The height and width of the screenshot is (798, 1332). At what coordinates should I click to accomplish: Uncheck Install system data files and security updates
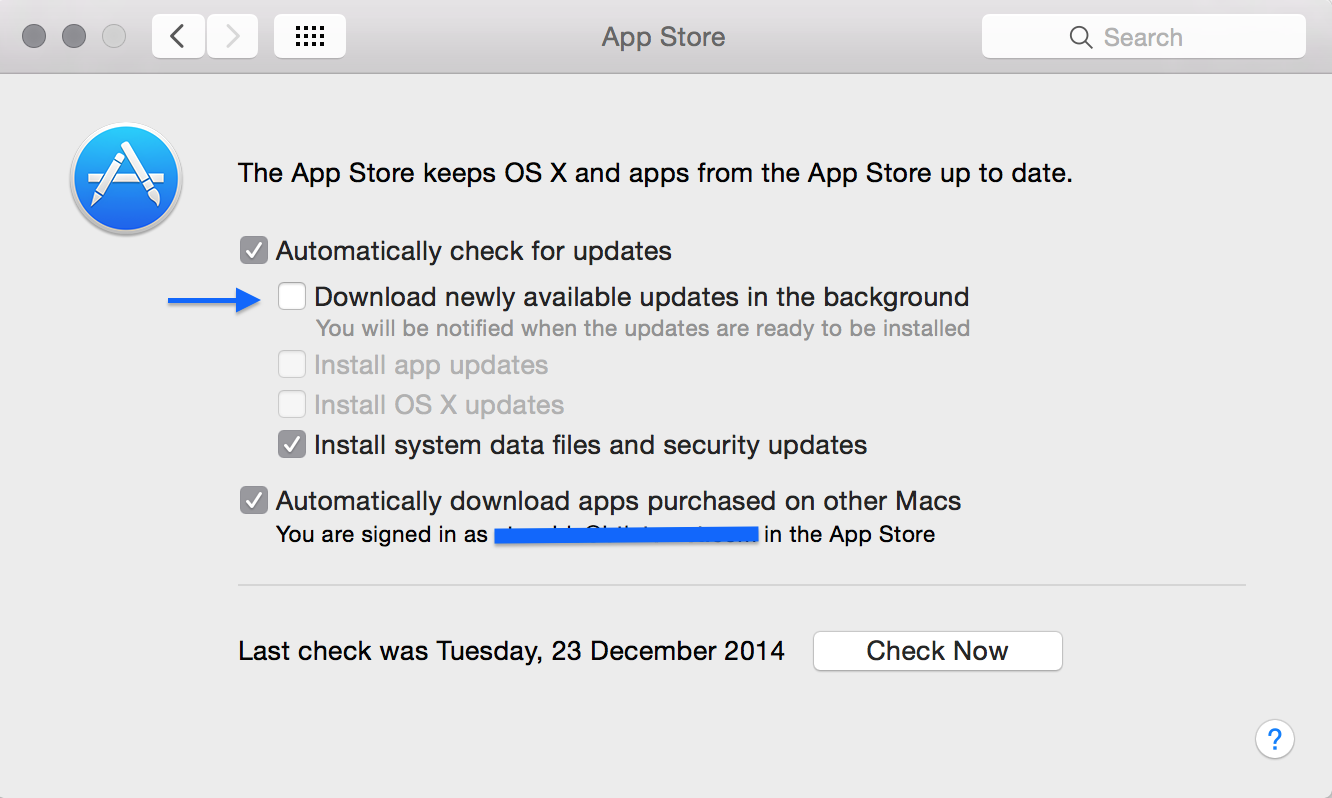(x=292, y=444)
